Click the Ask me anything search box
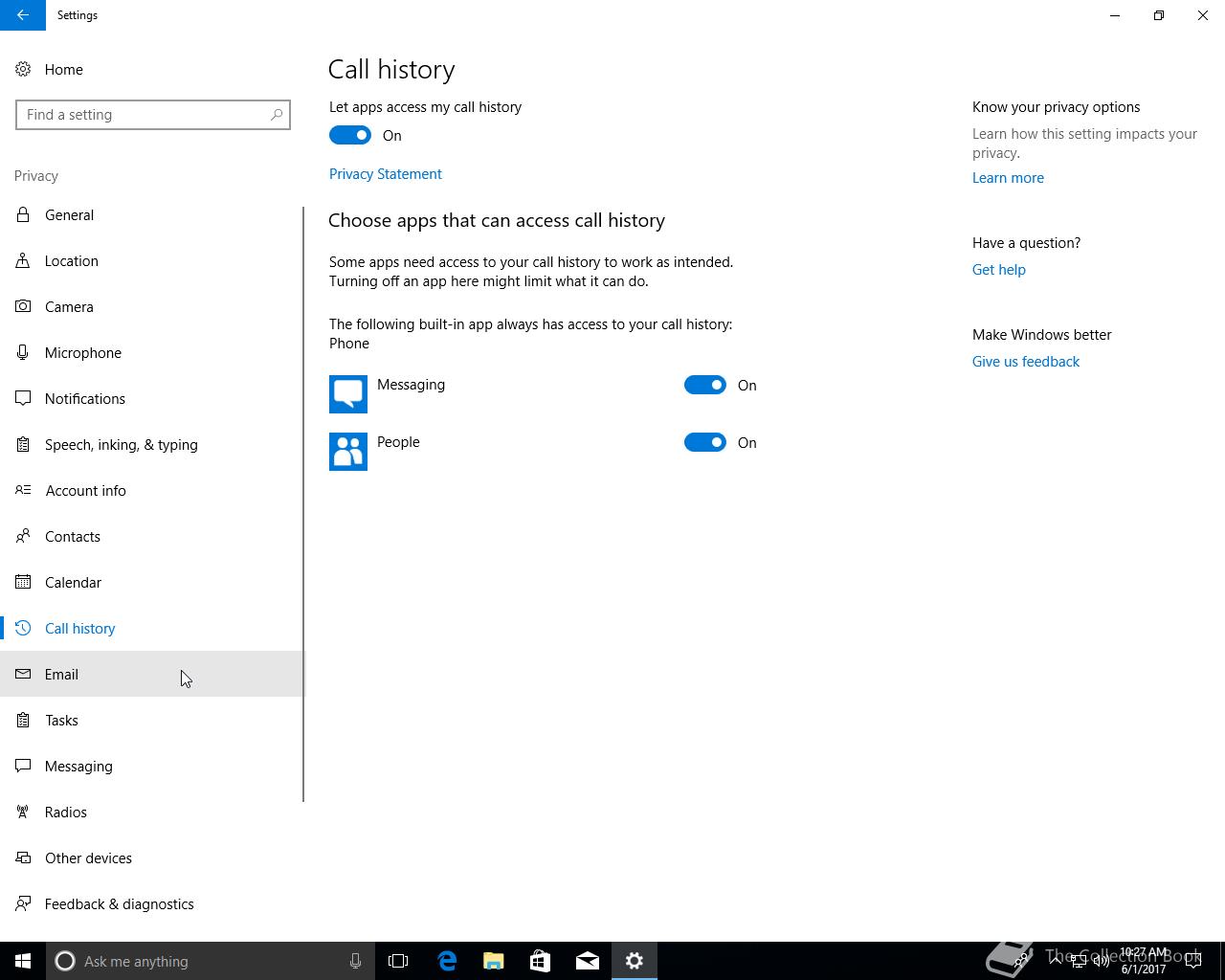Viewport: 1225px width, 980px height. [209, 961]
